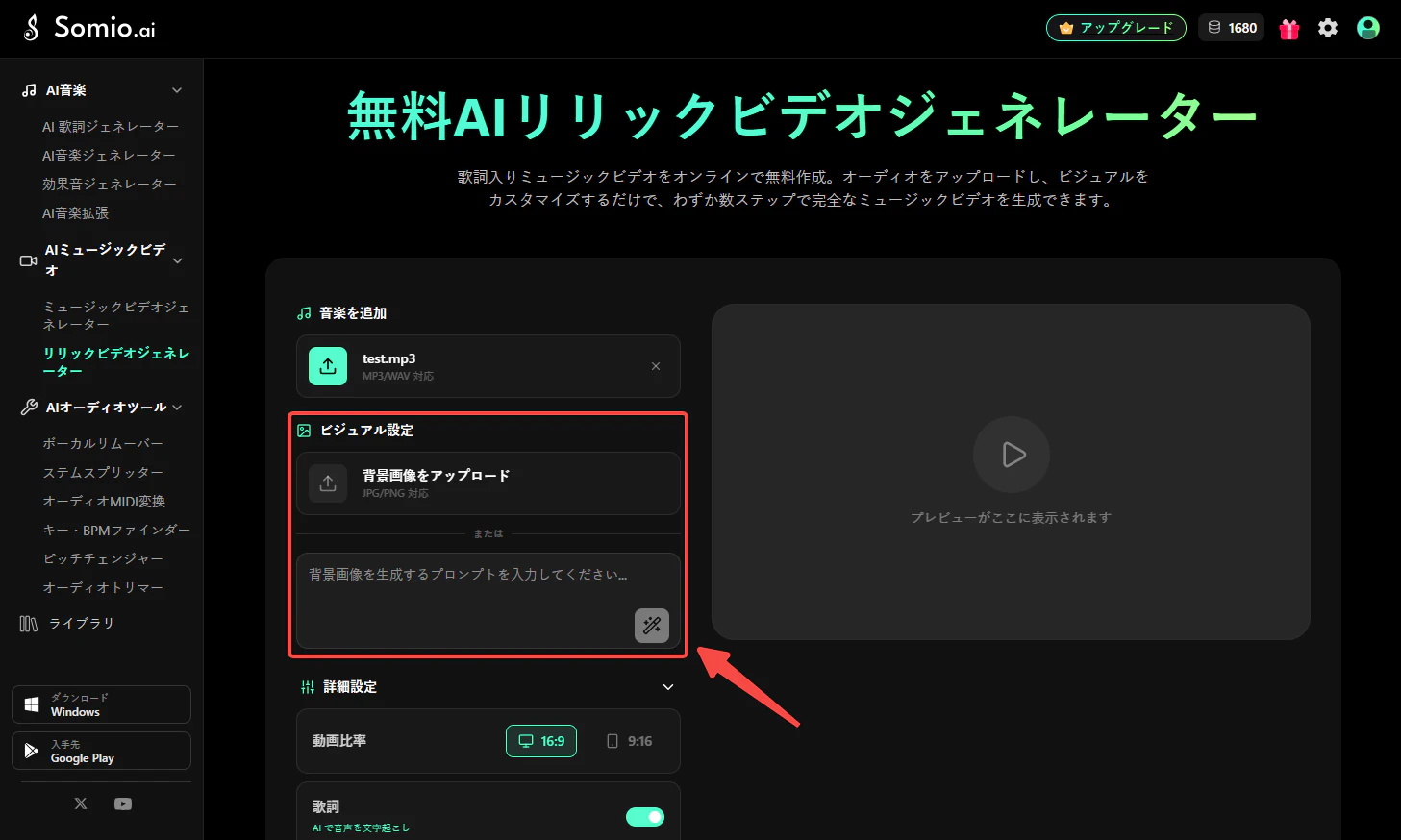Open 効果音ジェネレーター in sidebar
The width and height of the screenshot is (1401, 840).
pyautogui.click(x=110, y=185)
